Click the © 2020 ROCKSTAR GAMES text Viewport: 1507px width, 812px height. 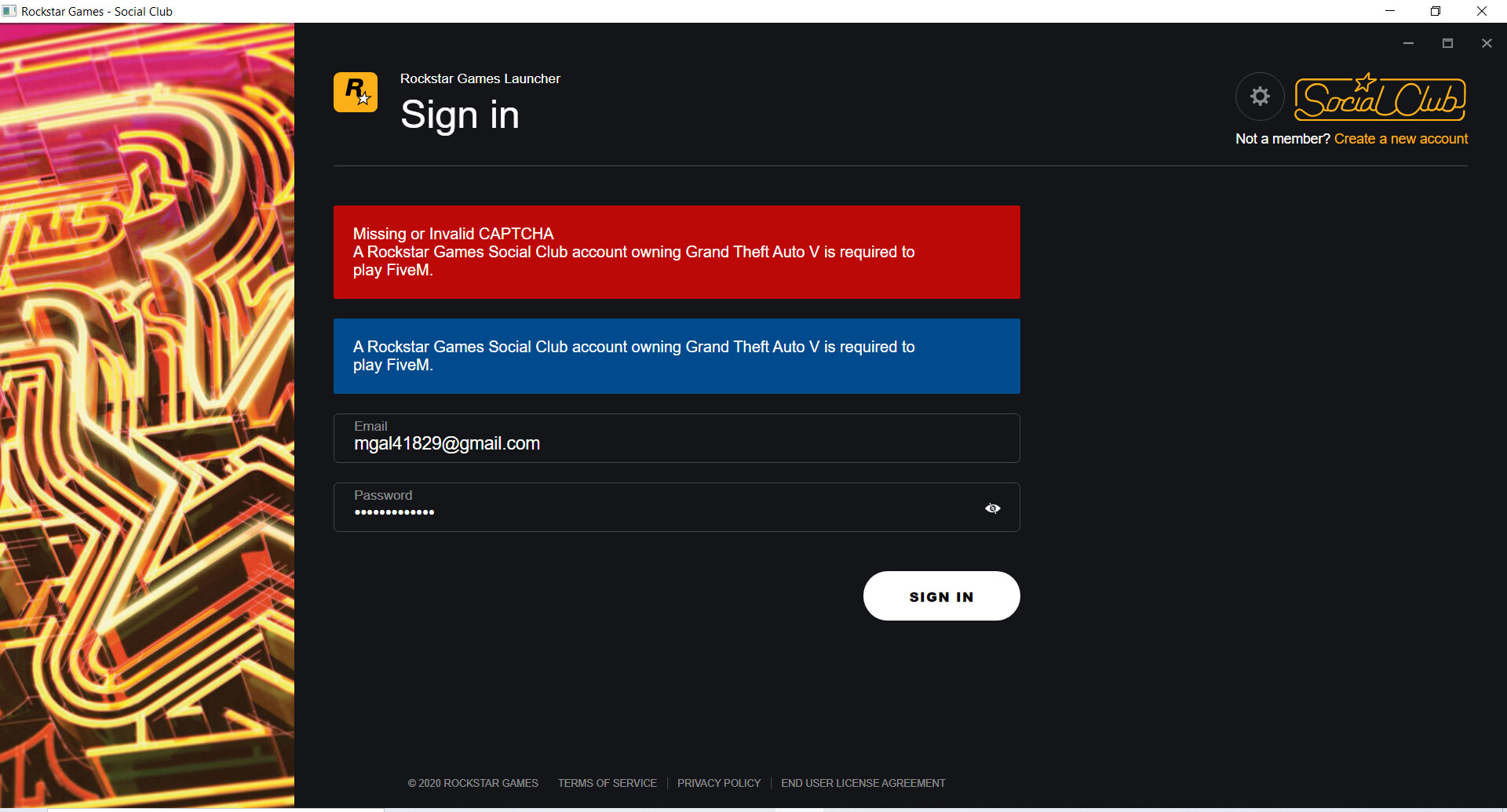click(473, 783)
